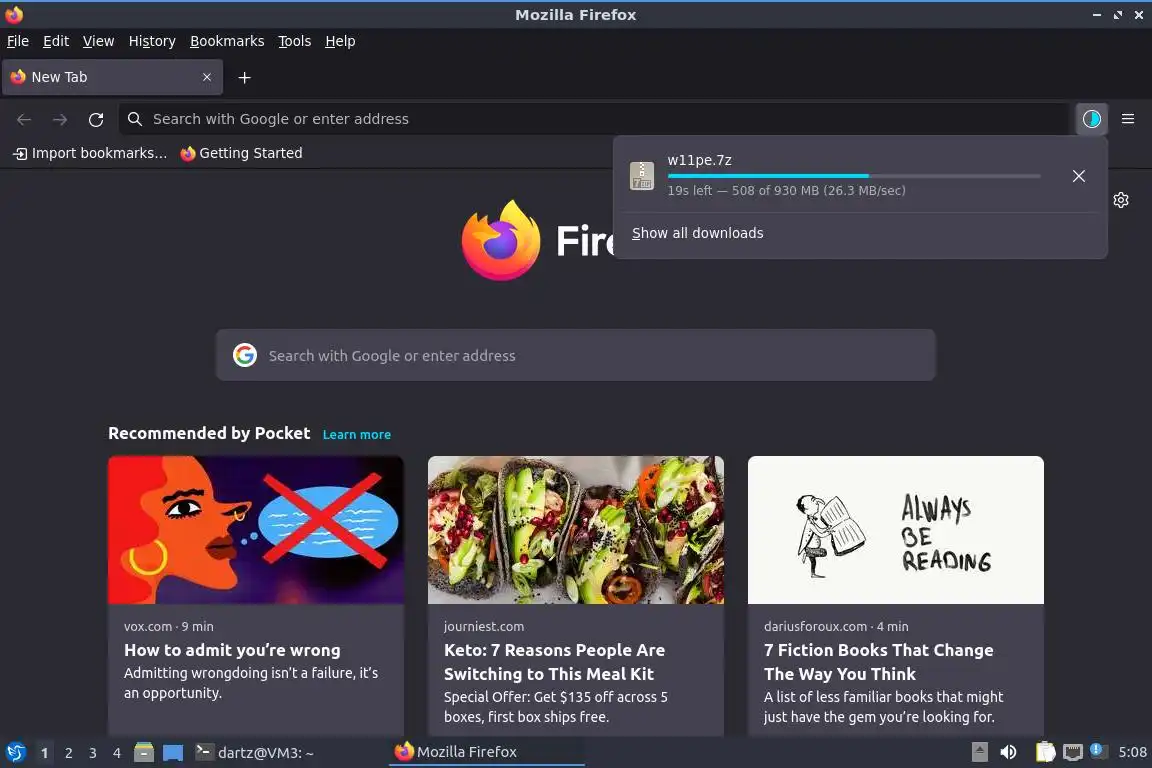This screenshot has width=1152, height=768.
Task: Open the Firefox hamburger application menu
Action: [x=1128, y=119]
